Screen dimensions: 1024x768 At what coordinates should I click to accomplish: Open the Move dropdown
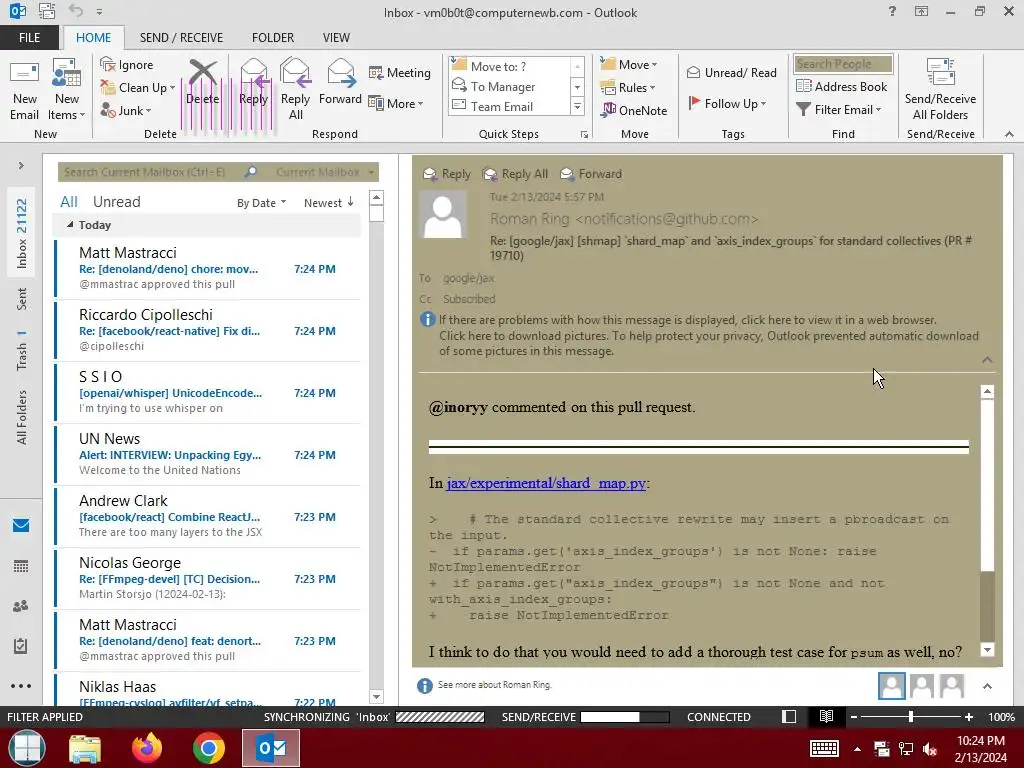point(628,65)
